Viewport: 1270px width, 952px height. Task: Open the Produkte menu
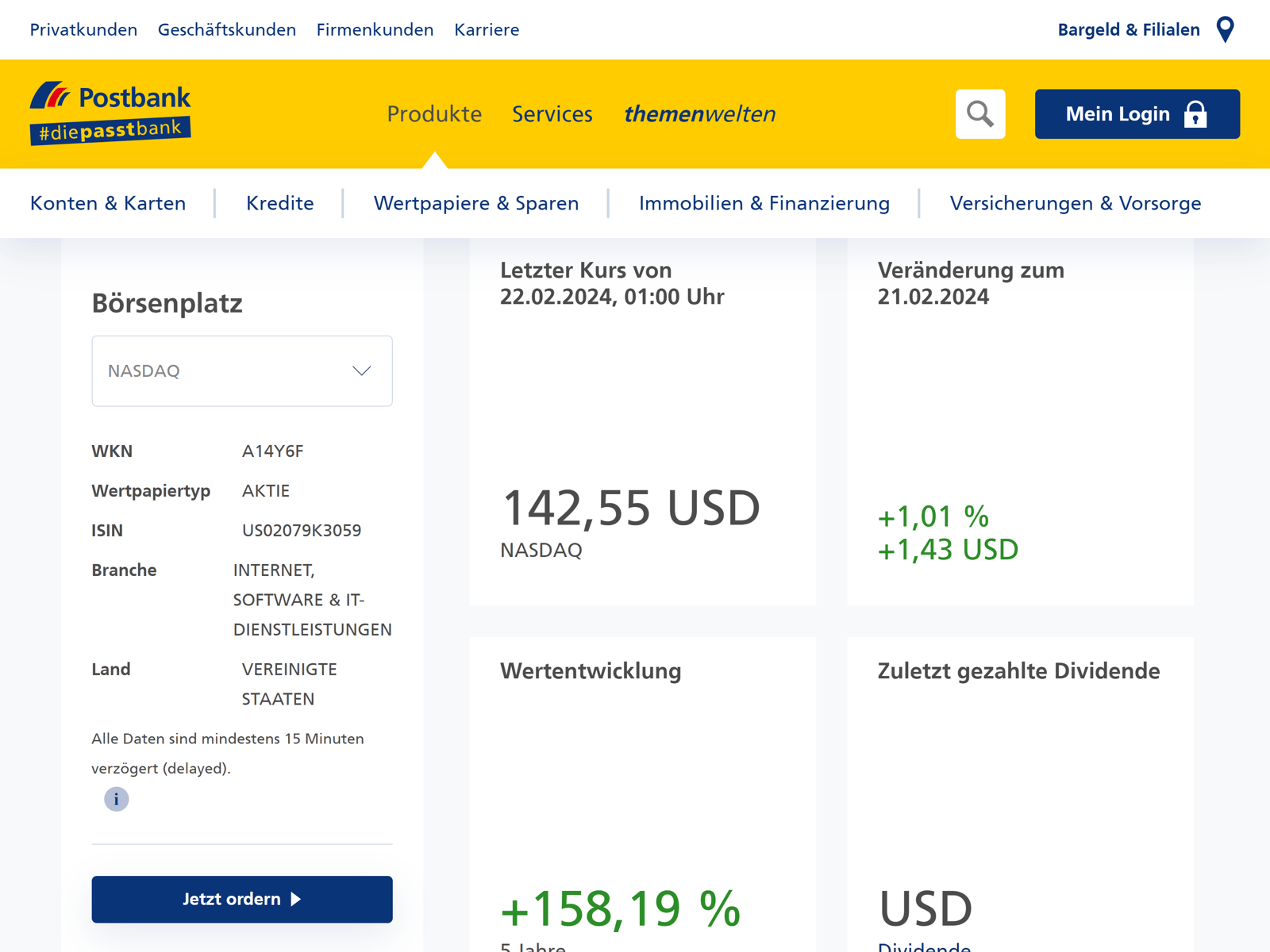pyautogui.click(x=434, y=114)
